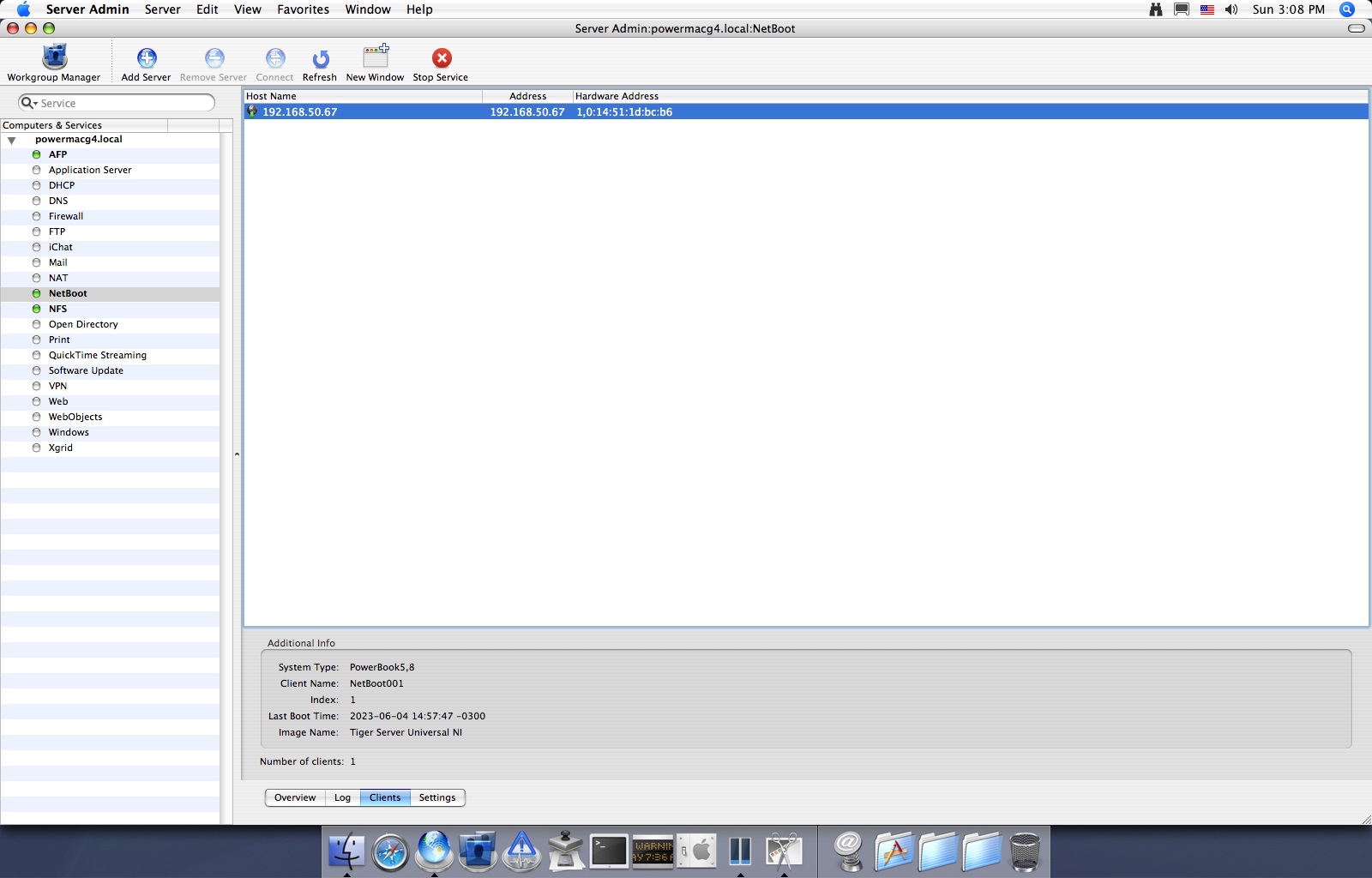Image resolution: width=1372 pixels, height=878 pixels.
Task: Open Terminal from the Dock
Action: point(609,851)
